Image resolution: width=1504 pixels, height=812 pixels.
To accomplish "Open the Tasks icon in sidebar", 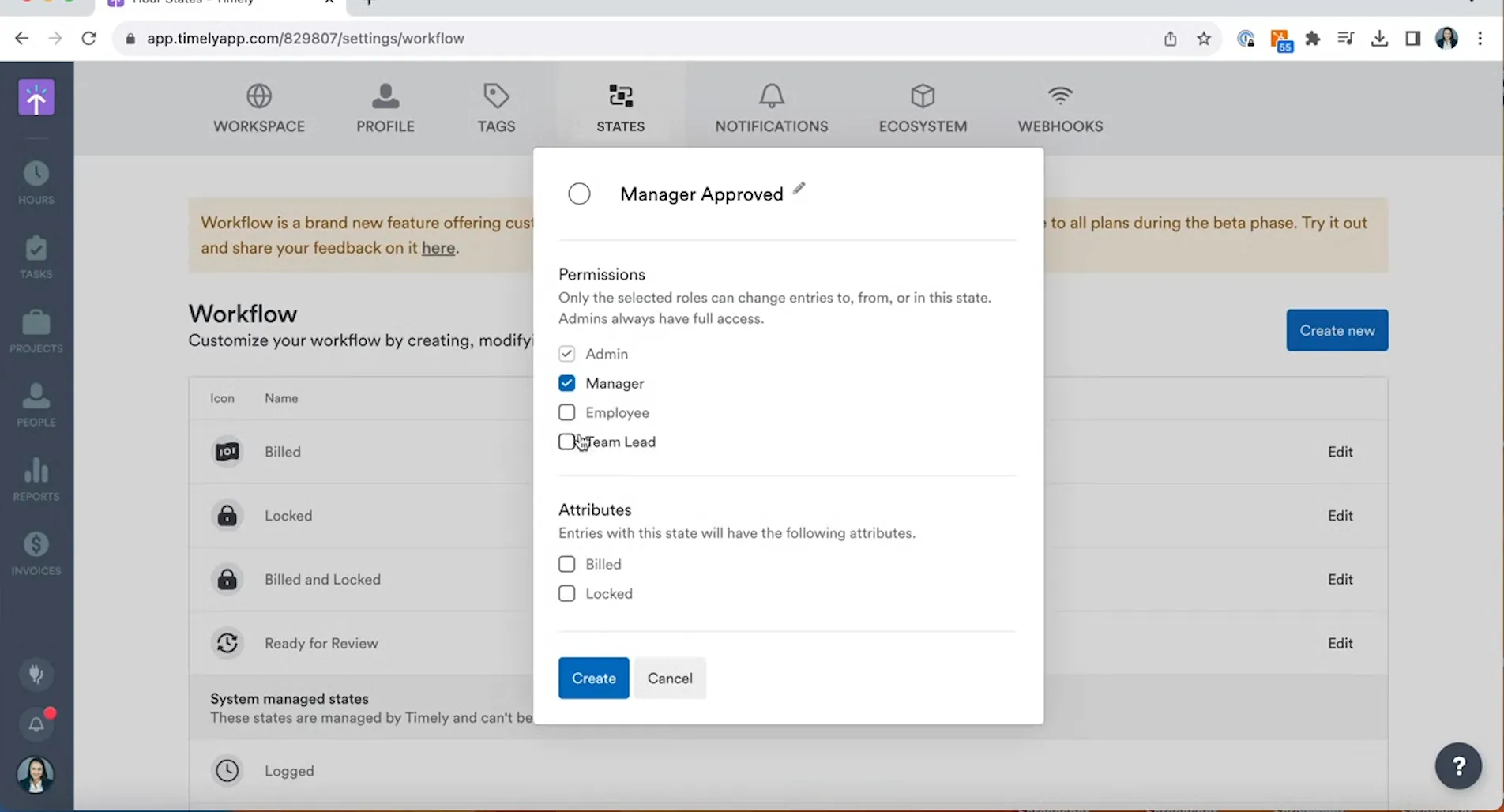I will [36, 257].
